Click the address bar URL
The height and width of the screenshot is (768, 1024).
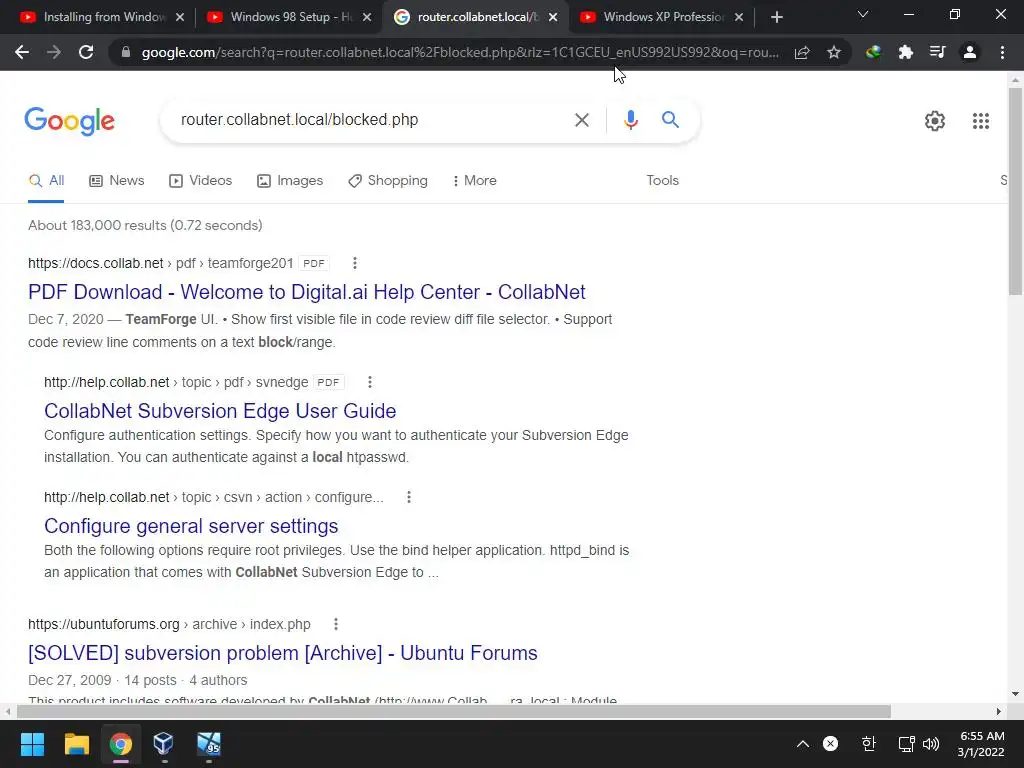(460, 52)
